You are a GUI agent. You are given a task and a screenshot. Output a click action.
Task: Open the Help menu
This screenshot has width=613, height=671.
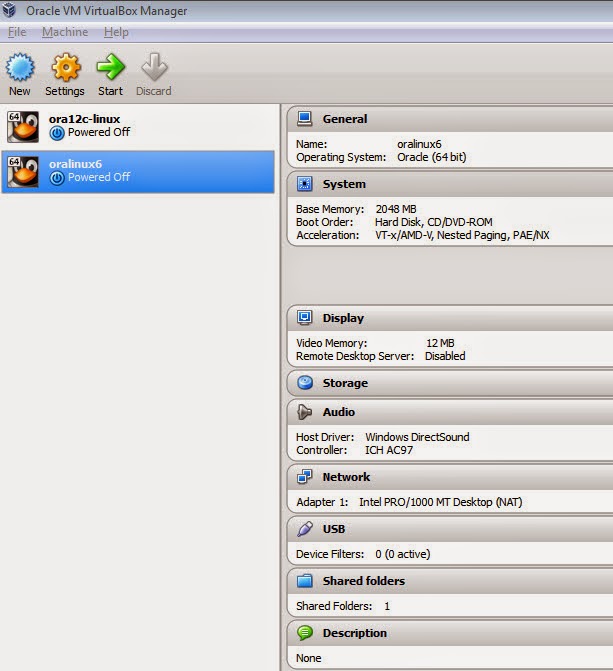tap(116, 32)
